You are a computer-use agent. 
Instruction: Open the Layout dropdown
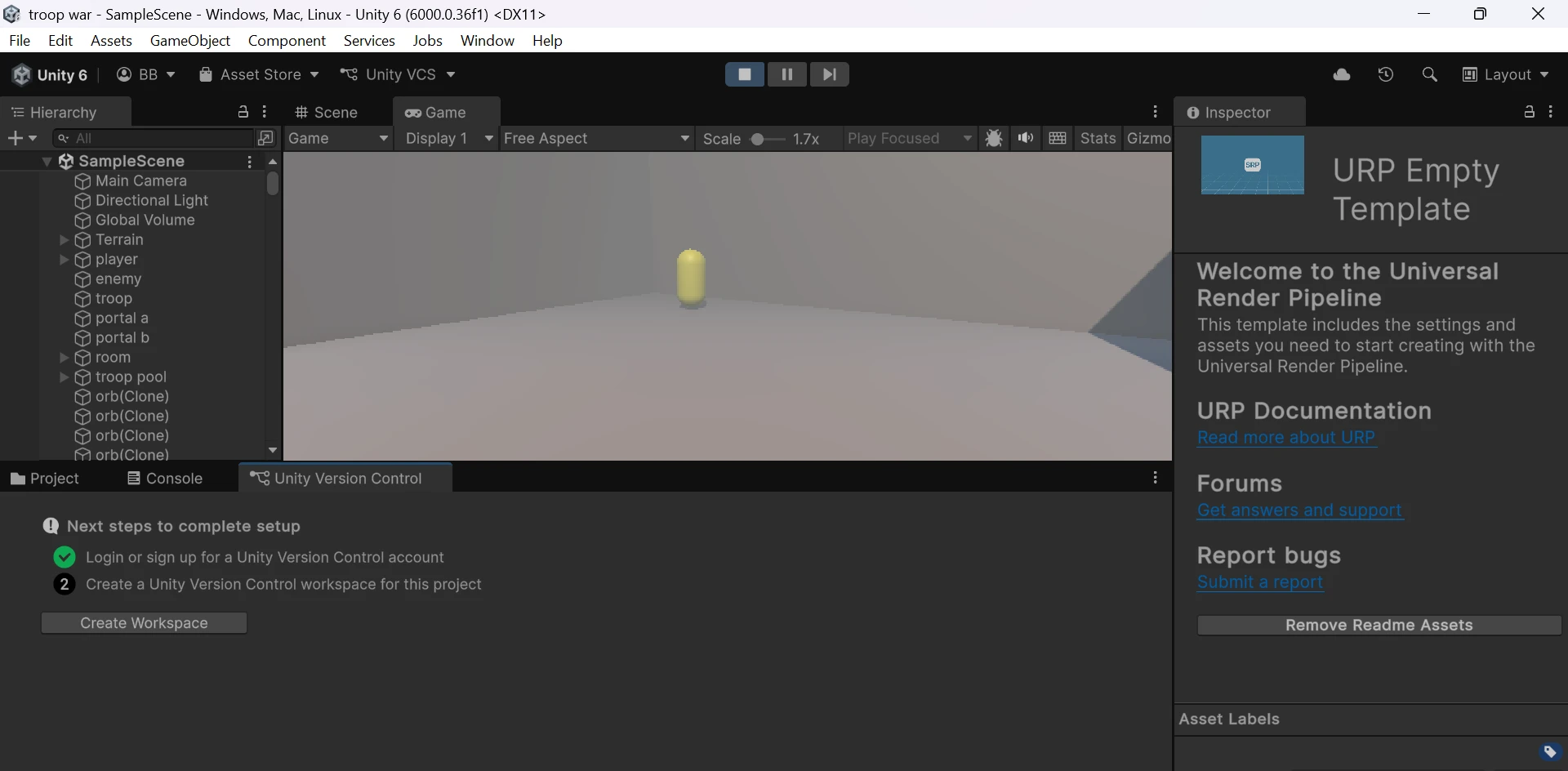[x=1505, y=74]
